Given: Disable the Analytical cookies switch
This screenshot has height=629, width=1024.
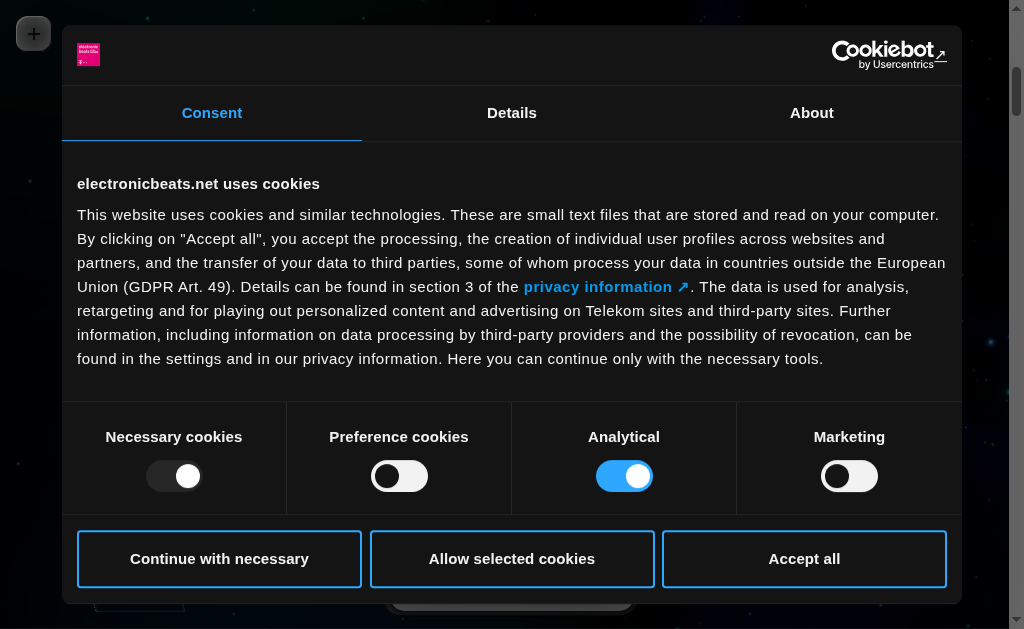Looking at the screenshot, I should (624, 476).
